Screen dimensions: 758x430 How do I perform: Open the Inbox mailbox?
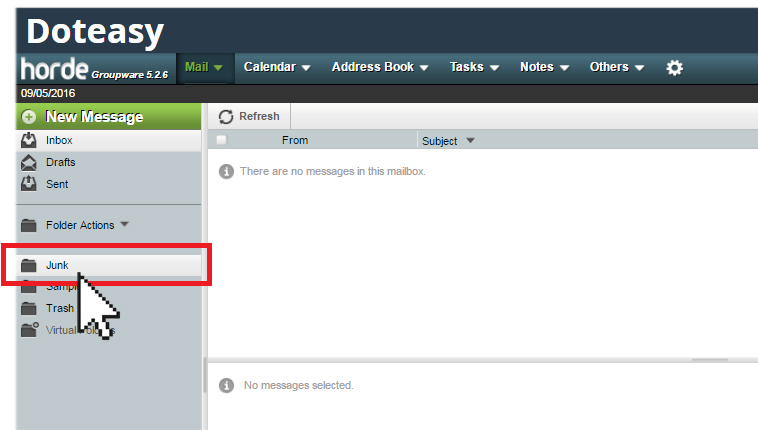(109, 140)
